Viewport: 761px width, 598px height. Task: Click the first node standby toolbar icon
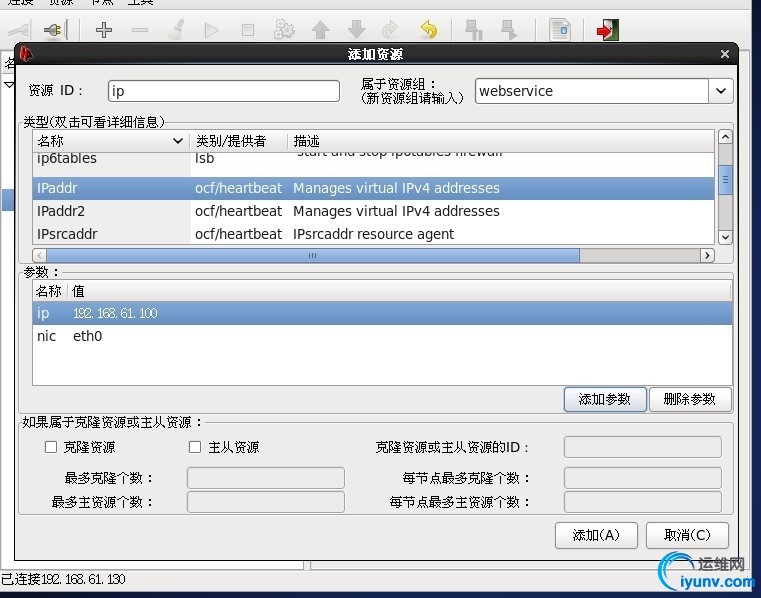click(x=473, y=30)
